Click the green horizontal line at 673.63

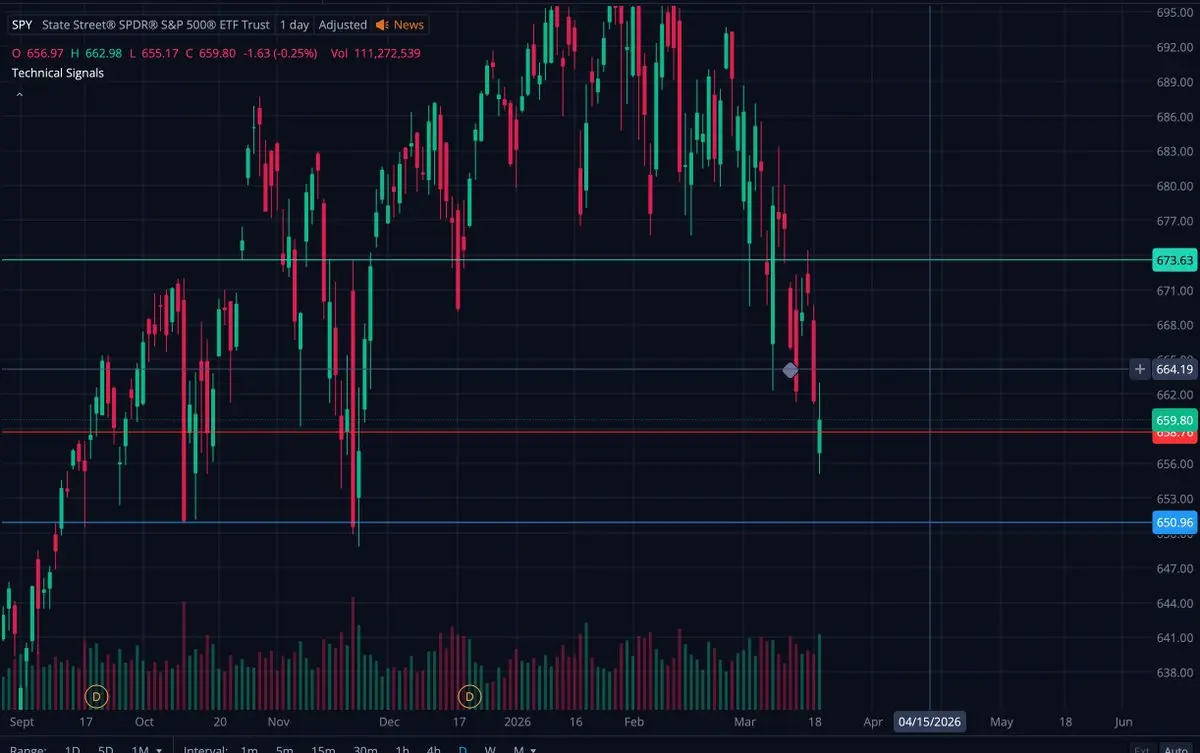(575, 260)
